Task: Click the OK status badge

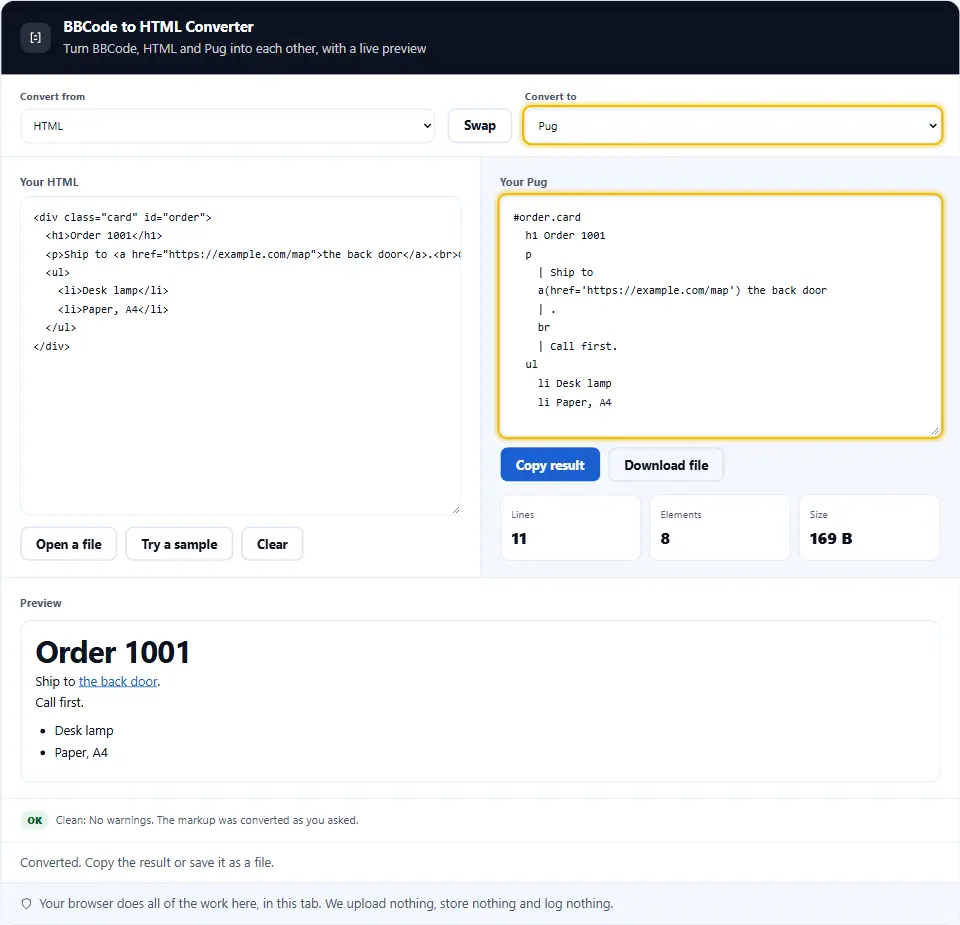Action: (x=35, y=820)
